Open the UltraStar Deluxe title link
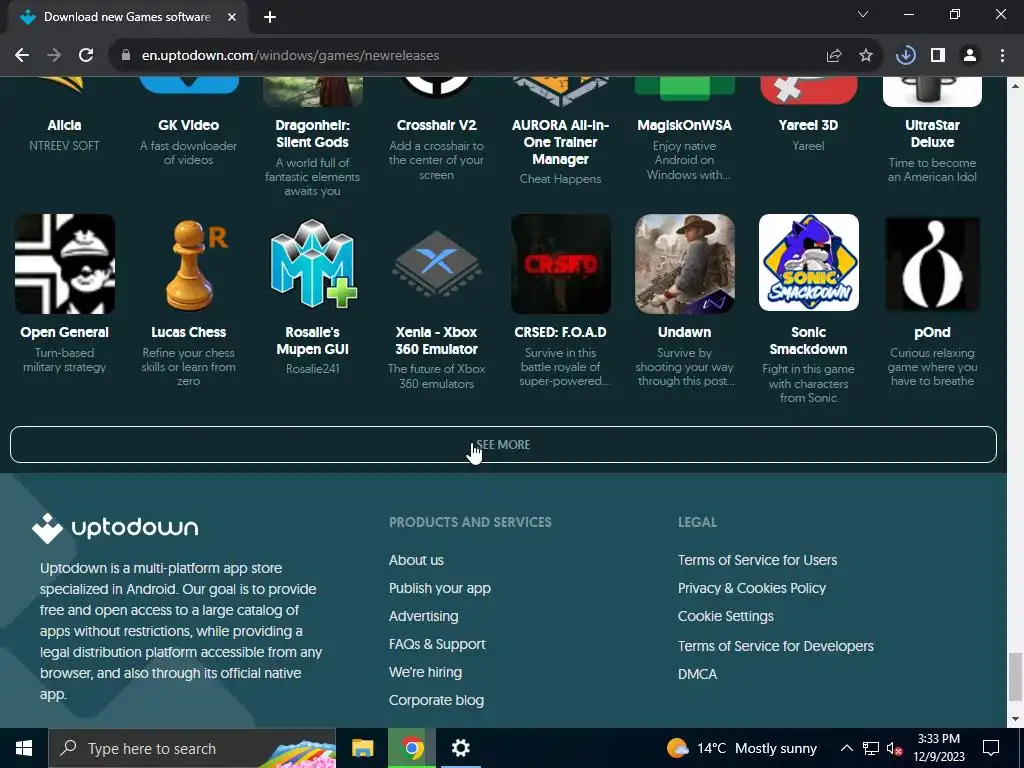Viewport: 1024px width, 768px height. point(933,133)
